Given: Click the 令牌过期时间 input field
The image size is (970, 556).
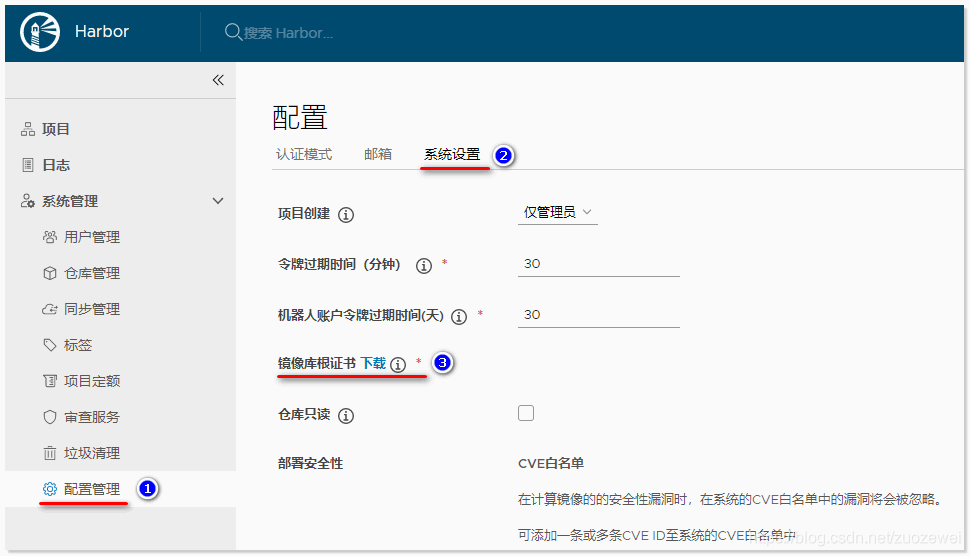Looking at the screenshot, I should click(x=599, y=264).
